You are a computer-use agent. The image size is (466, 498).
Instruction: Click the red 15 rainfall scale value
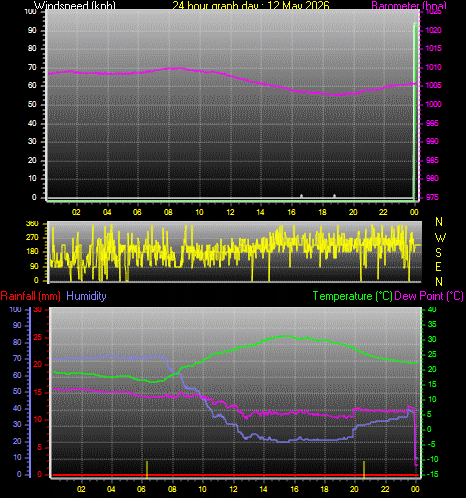point(38,393)
